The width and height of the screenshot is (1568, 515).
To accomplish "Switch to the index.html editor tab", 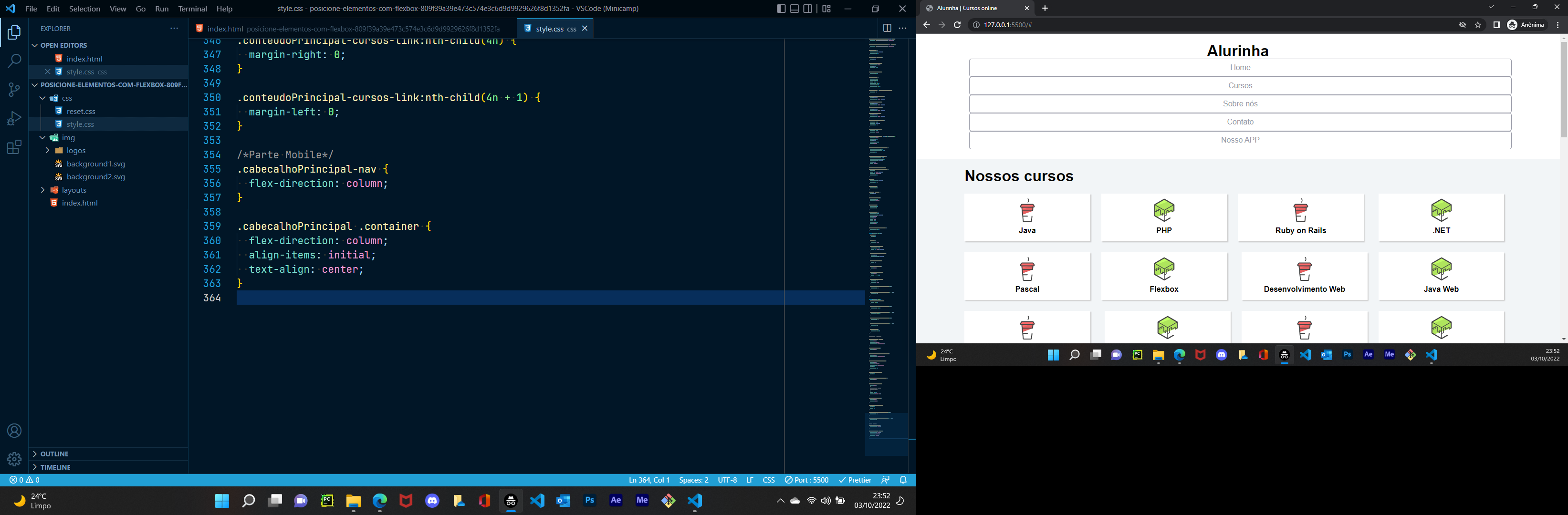I will [353, 29].
